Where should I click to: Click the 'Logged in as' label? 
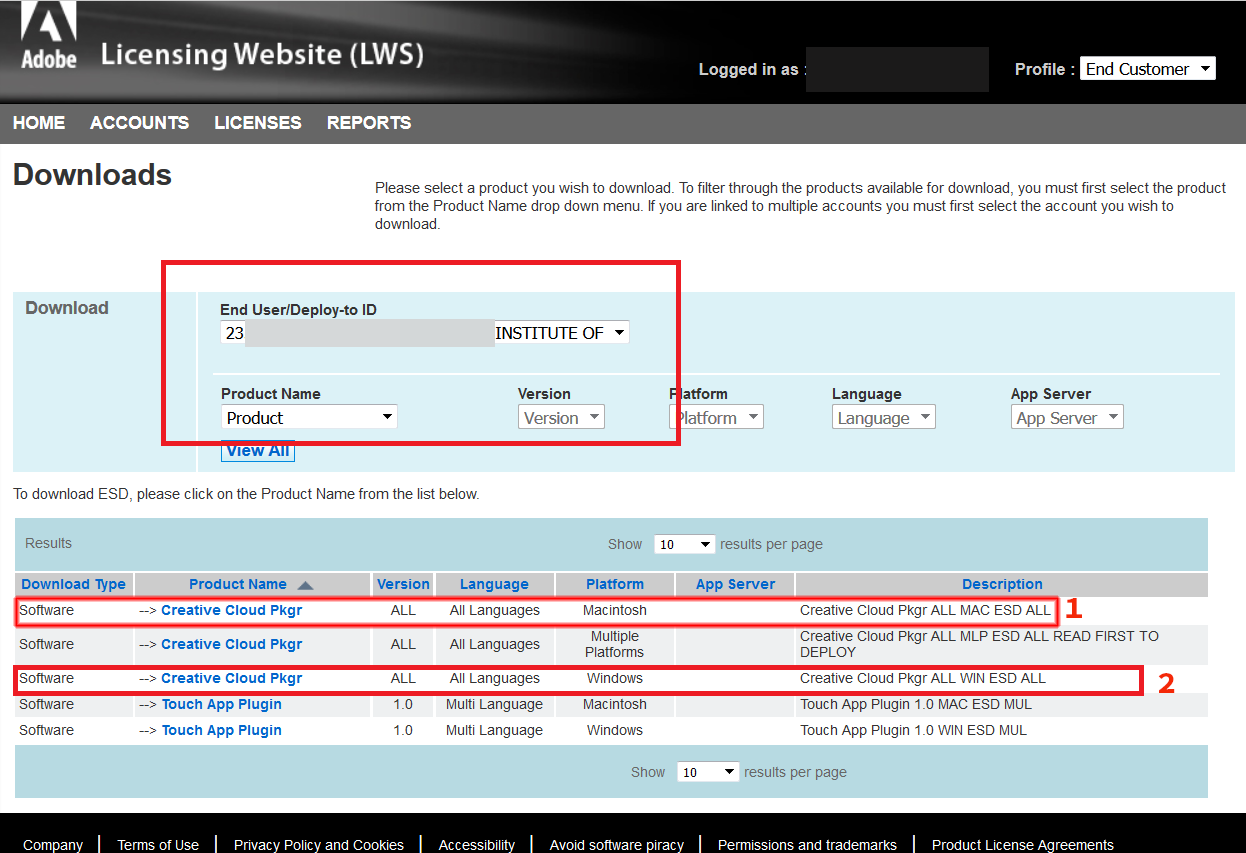tap(749, 69)
